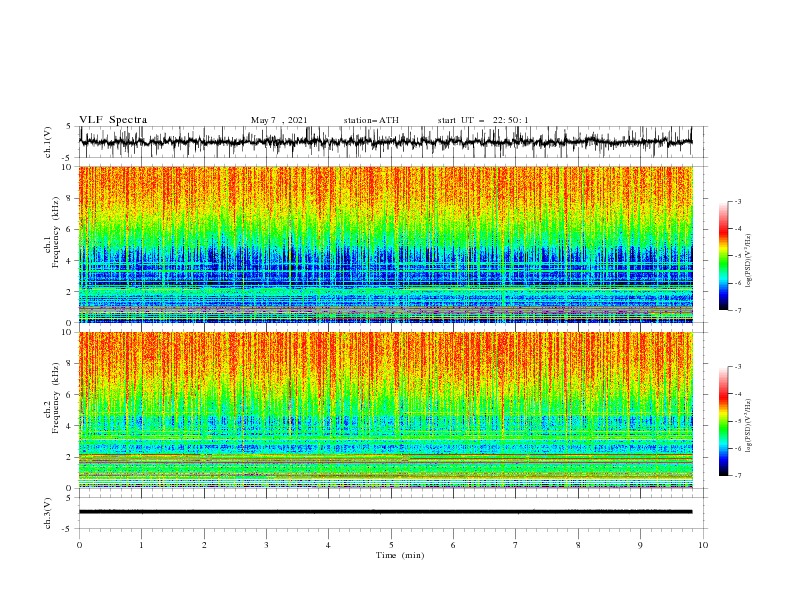This screenshot has height=612, width=792.
Task: Click the time axis tick "1"
Action: tap(141, 545)
